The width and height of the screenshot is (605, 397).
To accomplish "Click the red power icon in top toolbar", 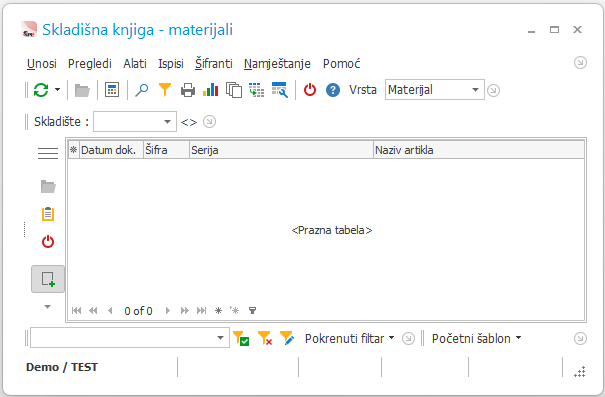I will [310, 90].
